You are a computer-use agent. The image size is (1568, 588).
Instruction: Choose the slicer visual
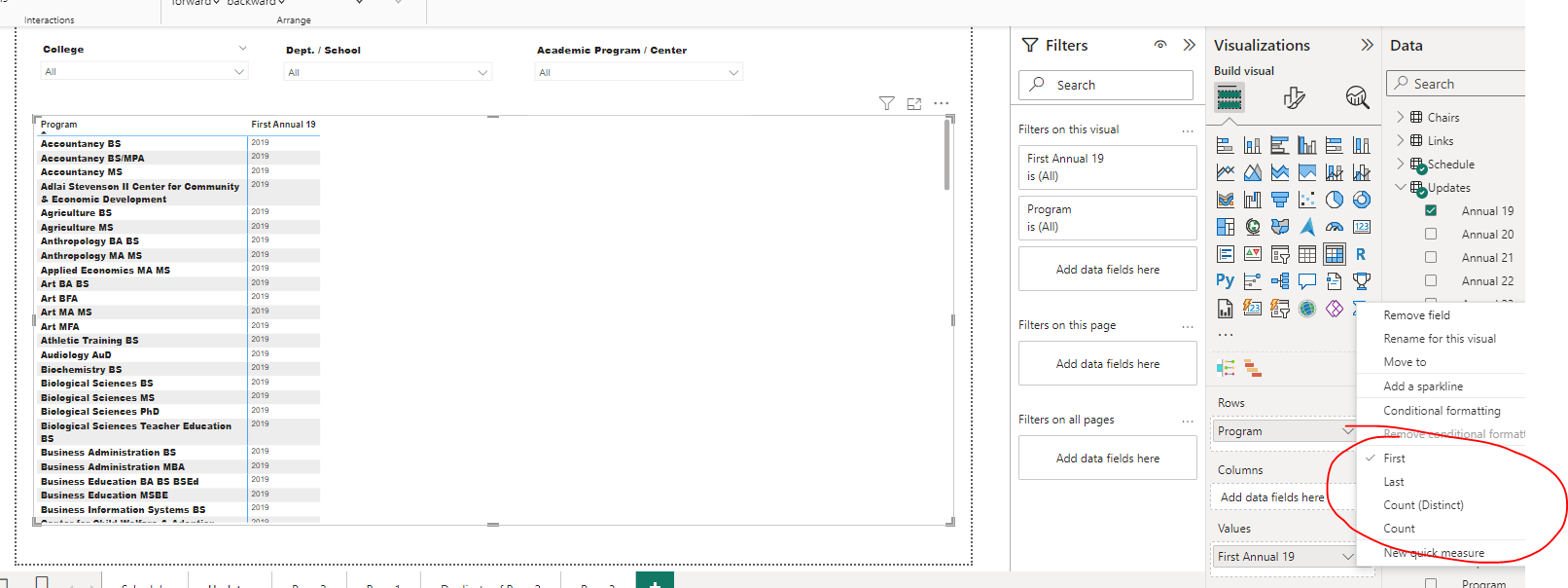pos(1280,254)
